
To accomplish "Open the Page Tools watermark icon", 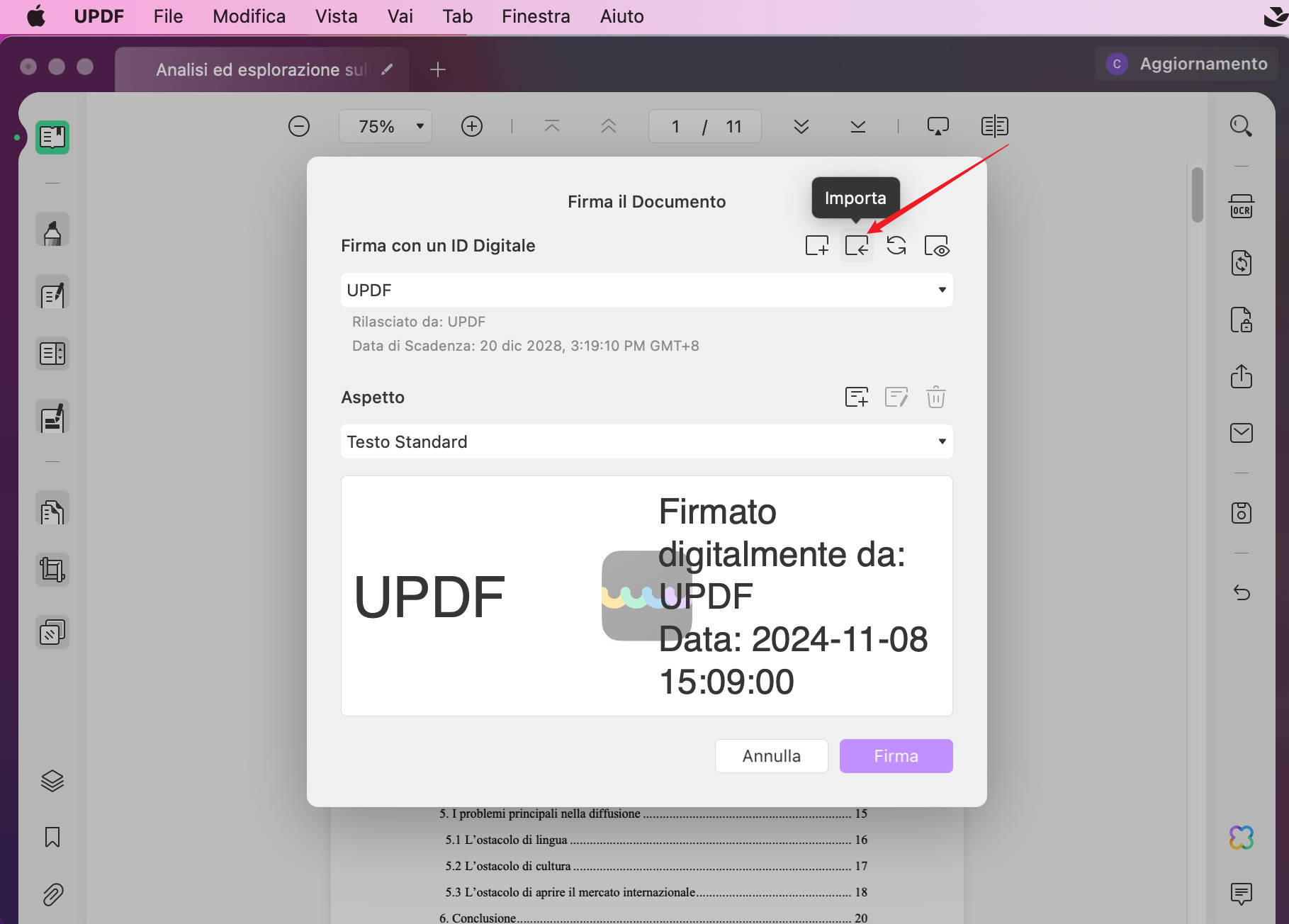I will 52,632.
